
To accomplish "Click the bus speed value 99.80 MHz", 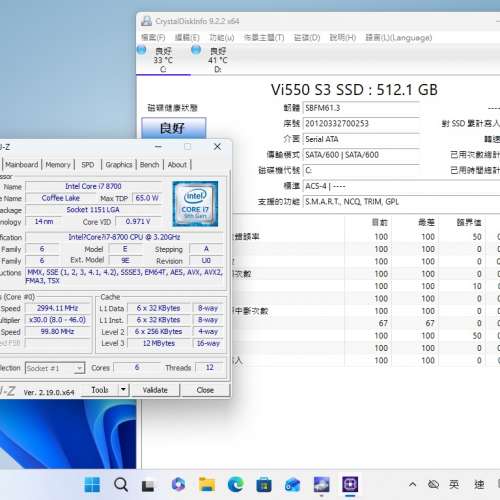I will pos(58,331).
